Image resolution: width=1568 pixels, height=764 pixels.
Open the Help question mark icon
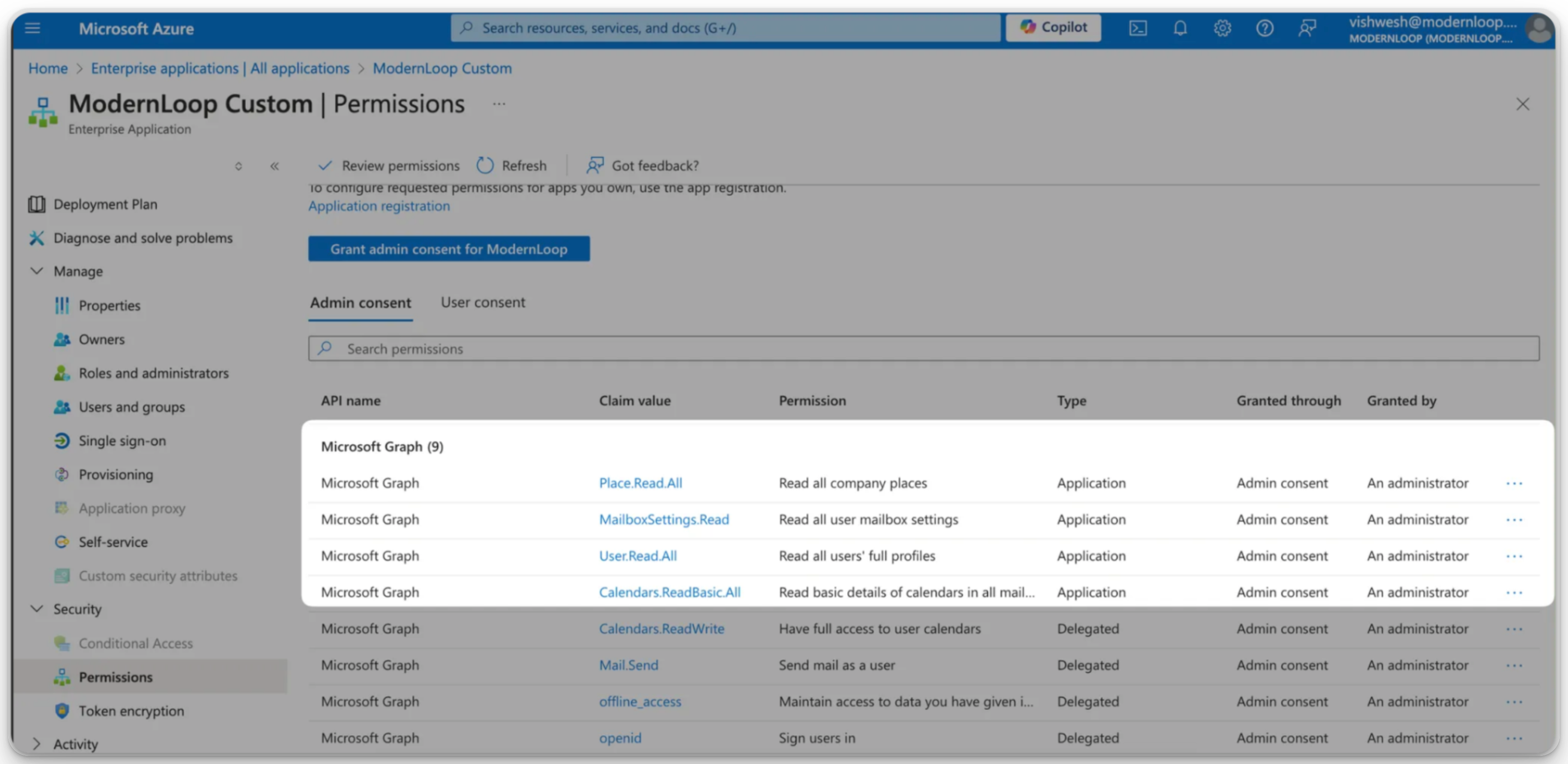(1265, 28)
